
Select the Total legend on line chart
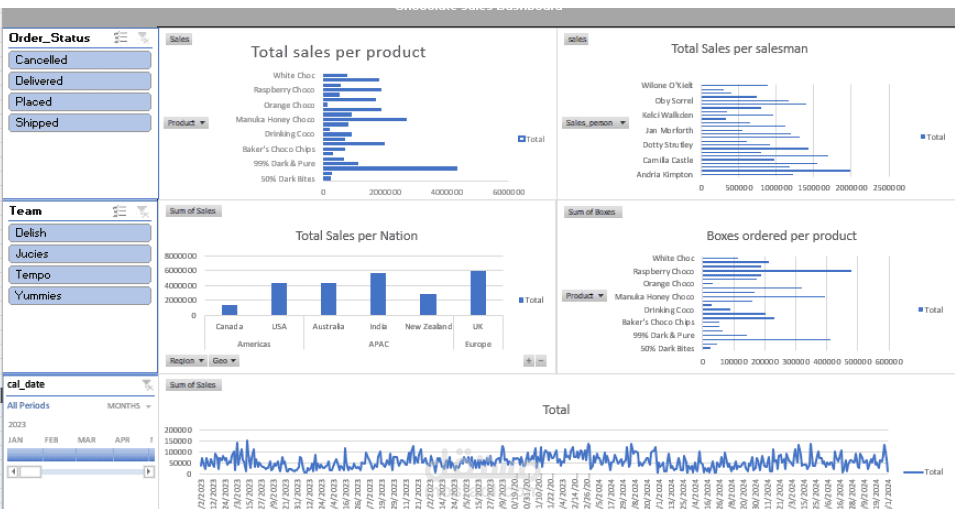[x=923, y=472]
